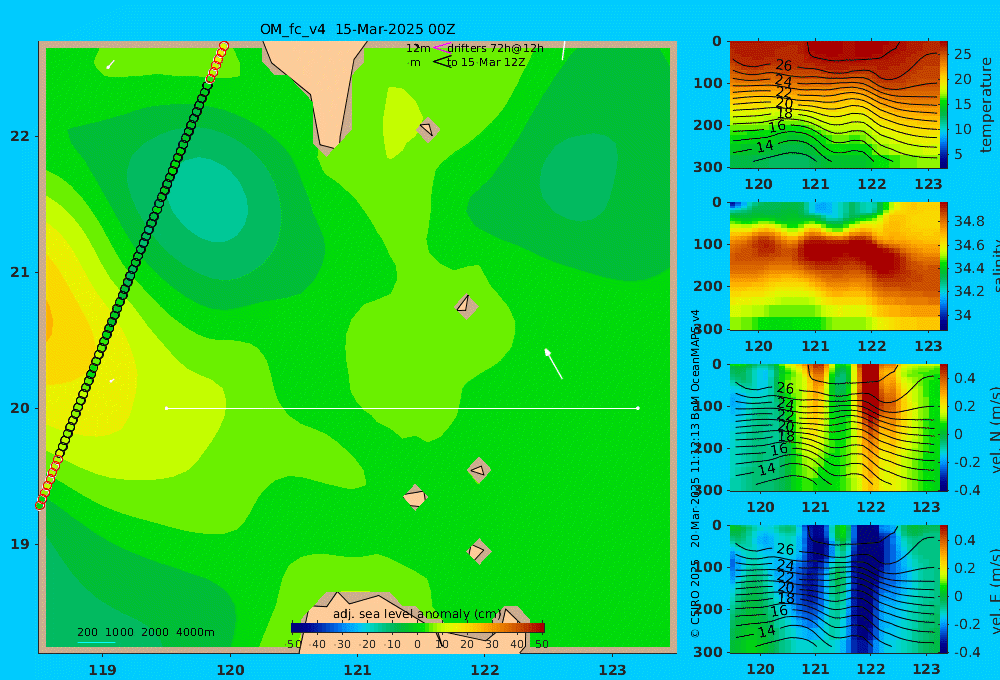Click the '200 1000 2000 4000m' depth scale
Image resolution: width=1000 pixels, height=680 pixels.
click(x=145, y=632)
